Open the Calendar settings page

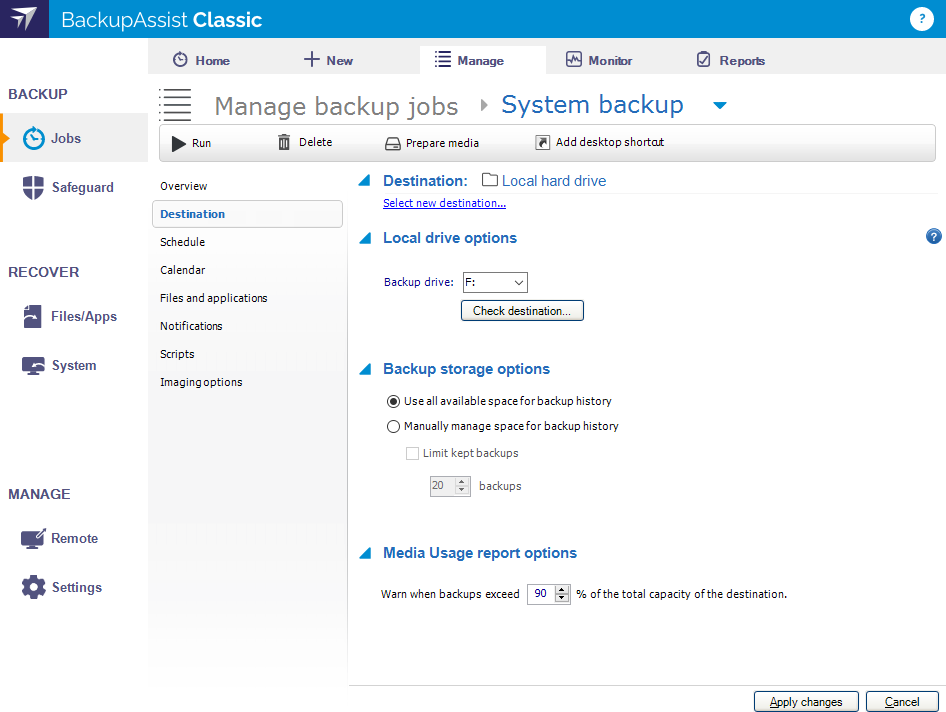tap(182, 270)
